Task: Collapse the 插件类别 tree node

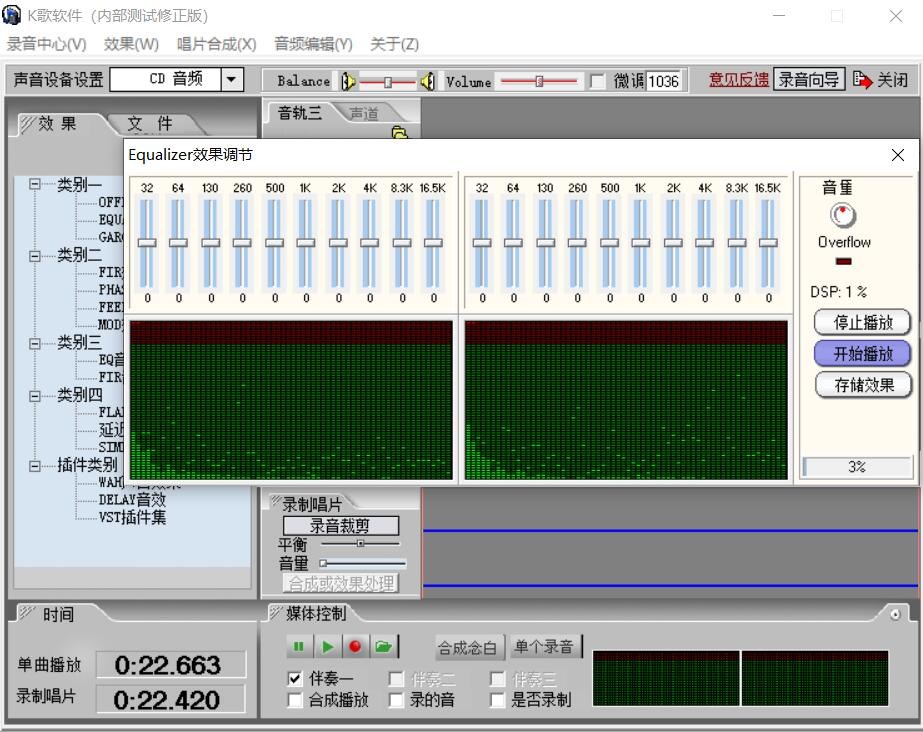Action: (35, 466)
